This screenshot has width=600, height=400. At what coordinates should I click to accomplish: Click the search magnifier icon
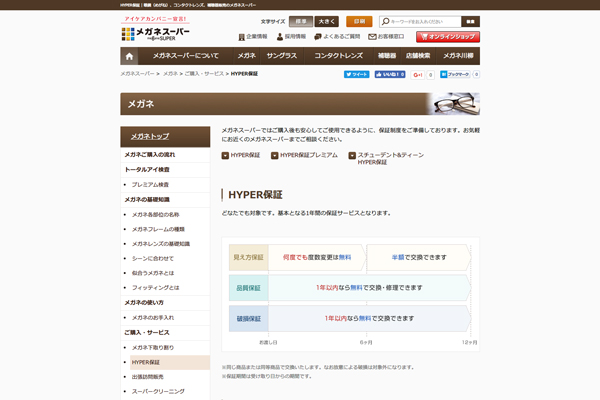[386, 21]
